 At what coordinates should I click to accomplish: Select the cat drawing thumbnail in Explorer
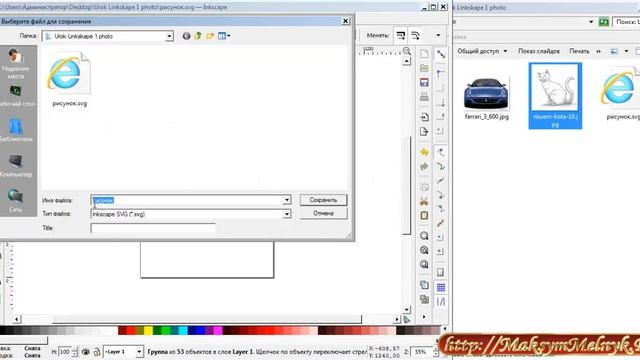coord(555,96)
